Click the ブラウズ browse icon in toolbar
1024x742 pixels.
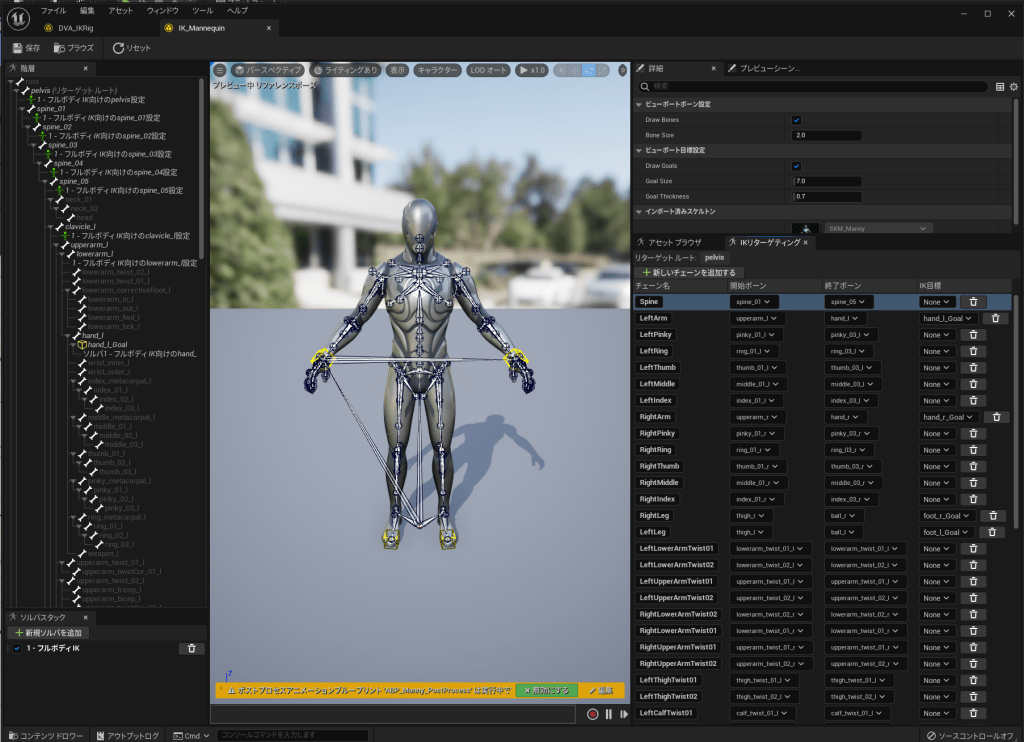tap(60, 48)
